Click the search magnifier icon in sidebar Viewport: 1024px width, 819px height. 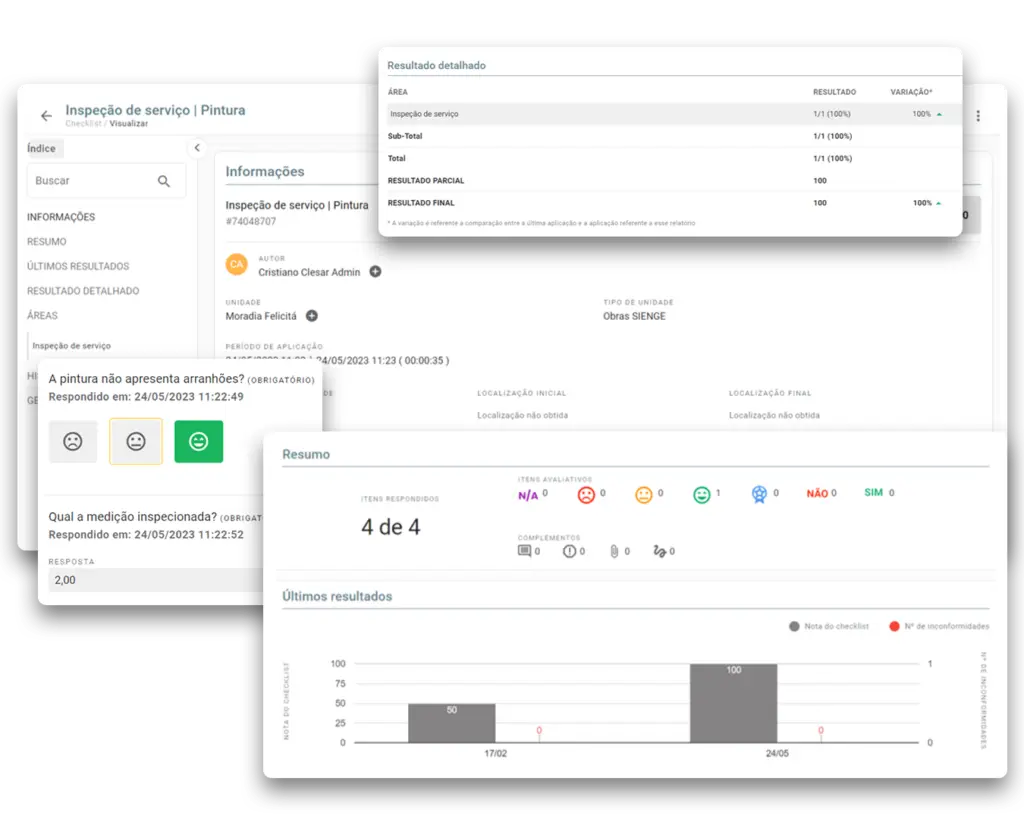pos(164,181)
